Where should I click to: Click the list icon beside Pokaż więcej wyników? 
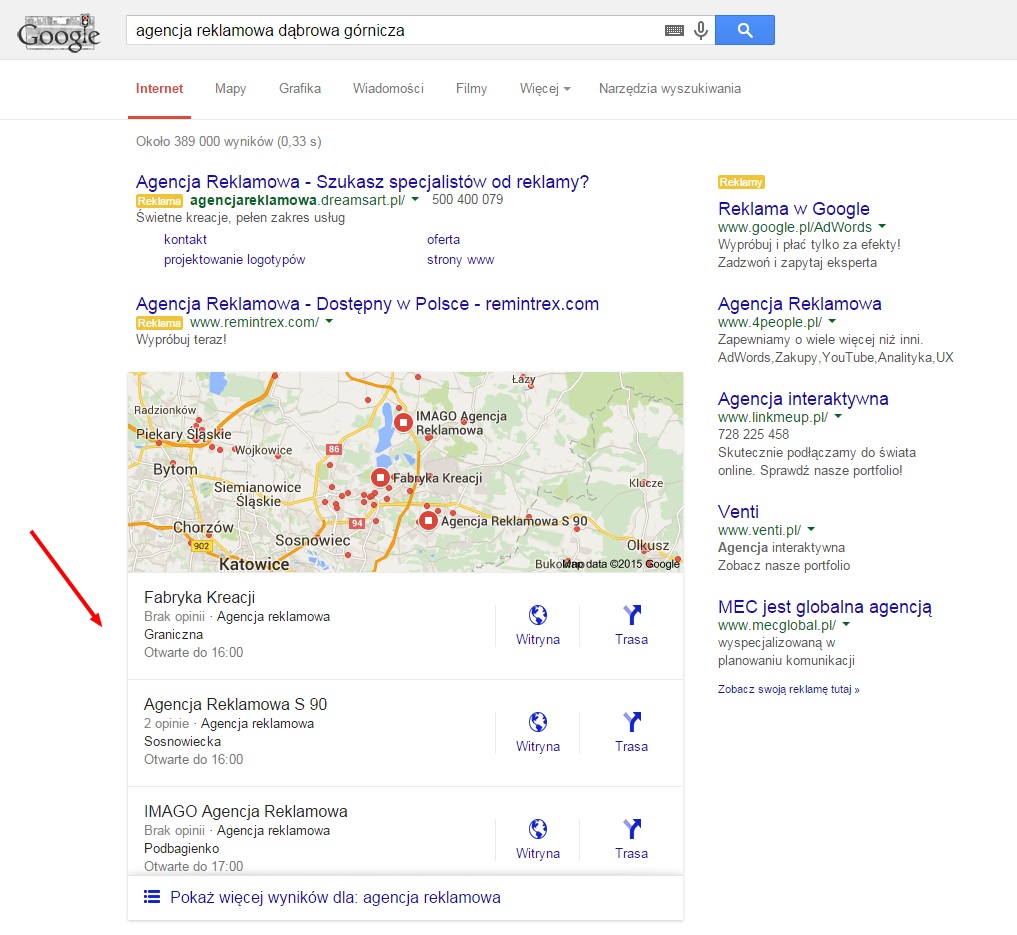point(152,897)
